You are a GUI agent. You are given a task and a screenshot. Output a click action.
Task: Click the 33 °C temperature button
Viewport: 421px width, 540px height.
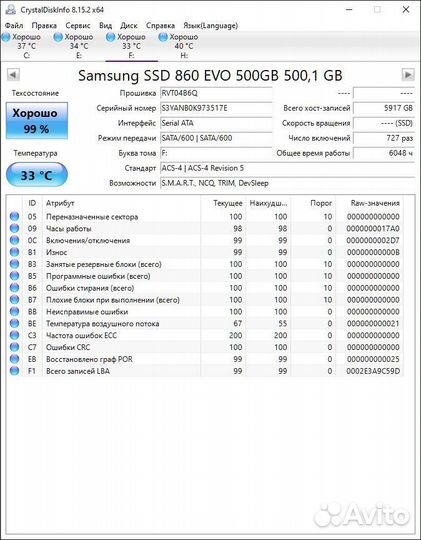click(37, 175)
